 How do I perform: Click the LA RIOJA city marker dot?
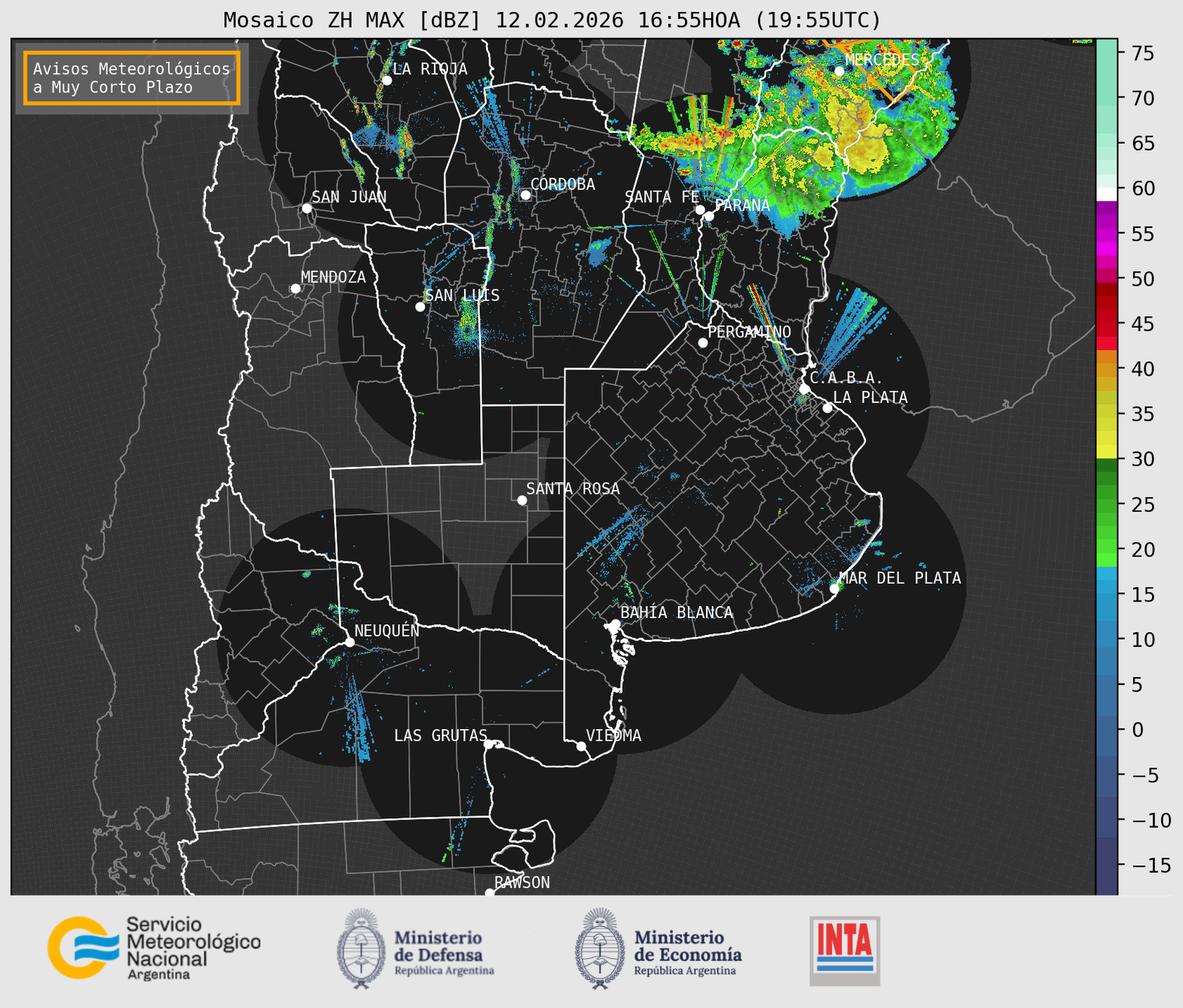[387, 81]
